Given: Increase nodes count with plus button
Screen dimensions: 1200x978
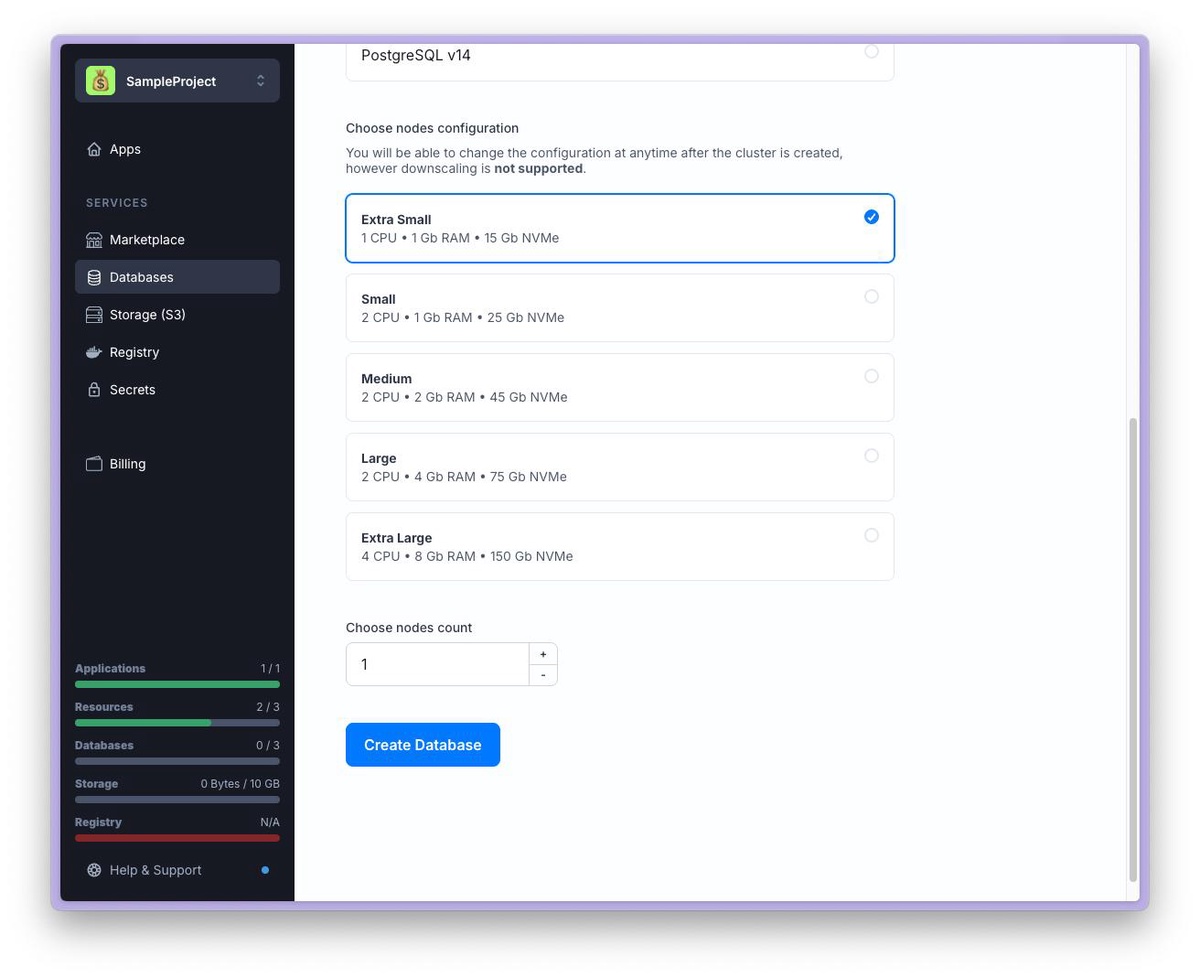Looking at the screenshot, I should click(543, 654).
